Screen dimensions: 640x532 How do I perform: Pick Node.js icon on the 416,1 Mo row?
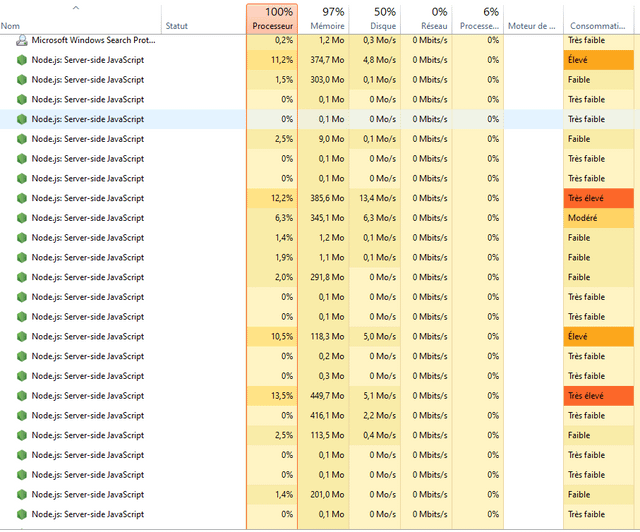(x=22, y=416)
